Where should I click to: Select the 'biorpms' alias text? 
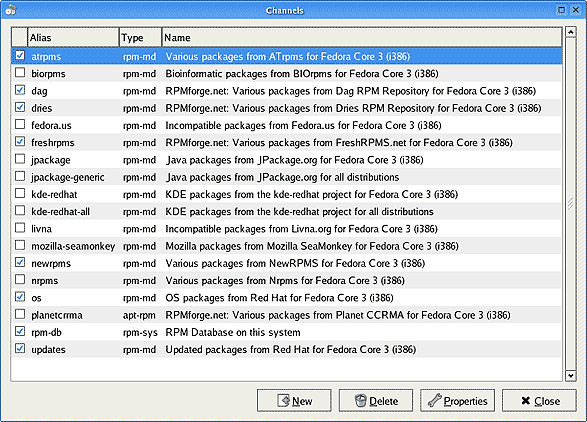tap(48, 74)
